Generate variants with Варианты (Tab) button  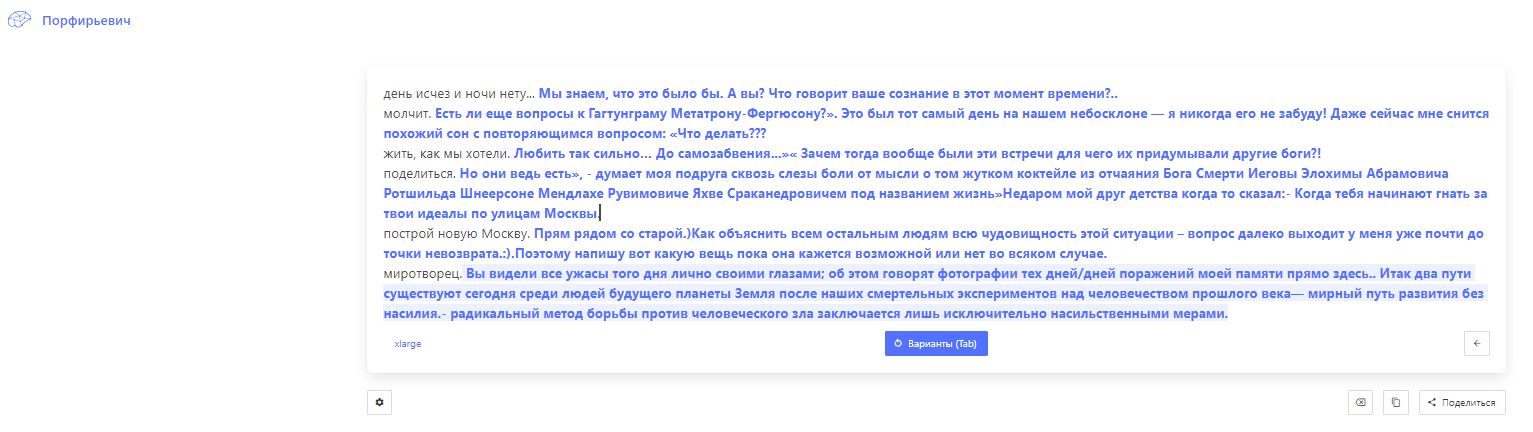(936, 343)
